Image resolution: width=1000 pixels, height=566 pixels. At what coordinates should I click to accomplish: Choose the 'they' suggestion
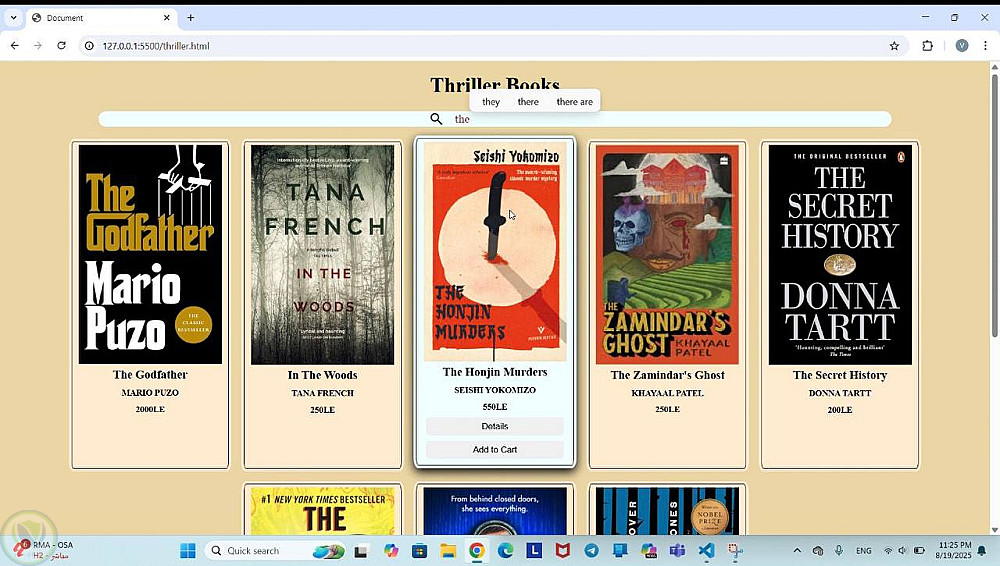pyautogui.click(x=490, y=101)
